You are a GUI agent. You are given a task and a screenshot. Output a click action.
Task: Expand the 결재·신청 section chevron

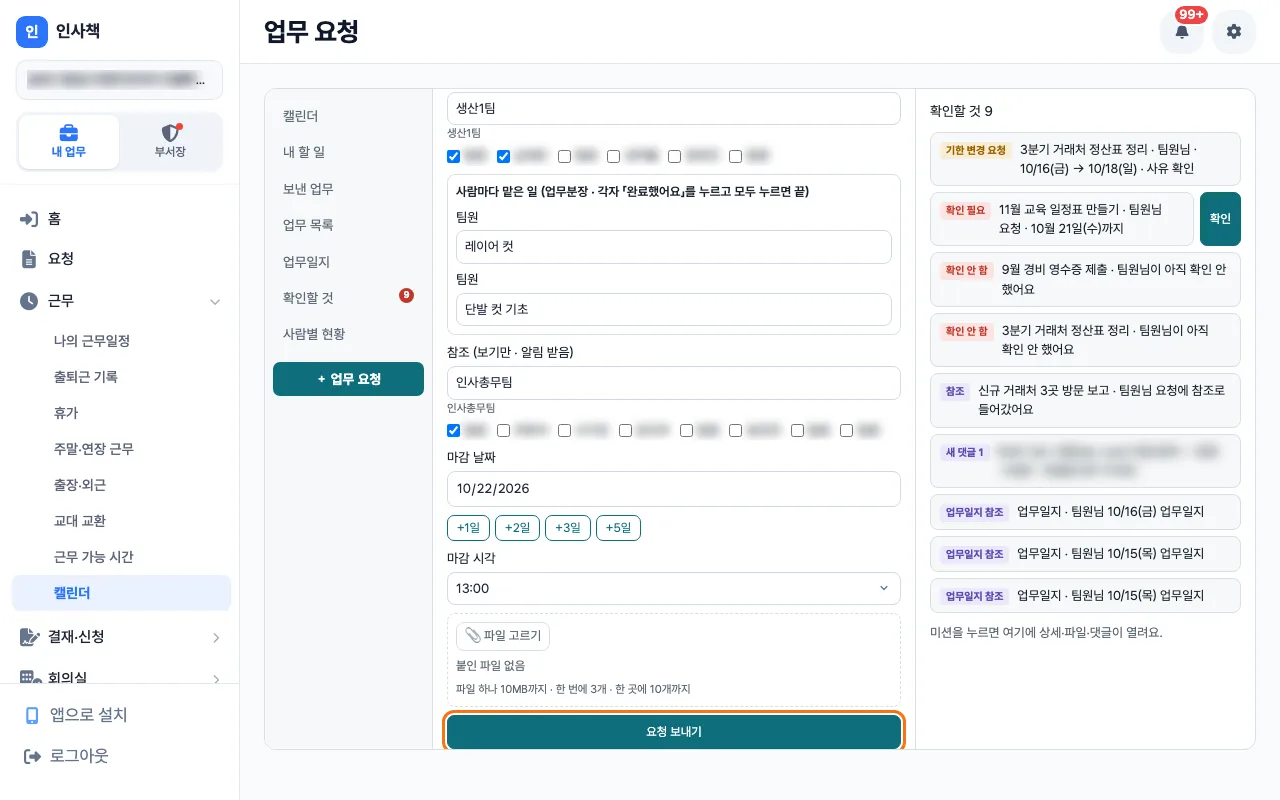pos(216,637)
